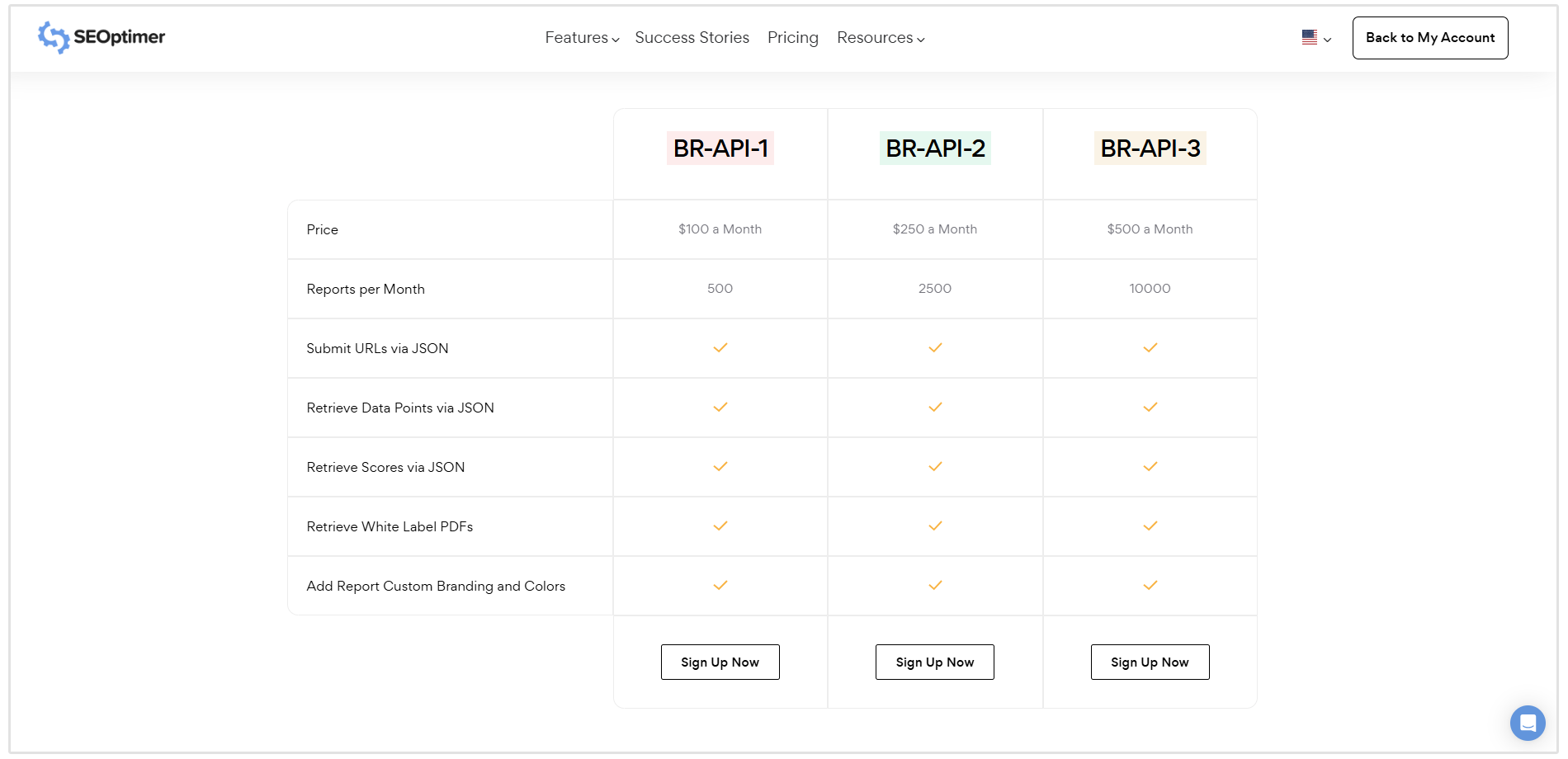
Task: Click Add Report Custom Branding and Colors
Action: point(436,587)
